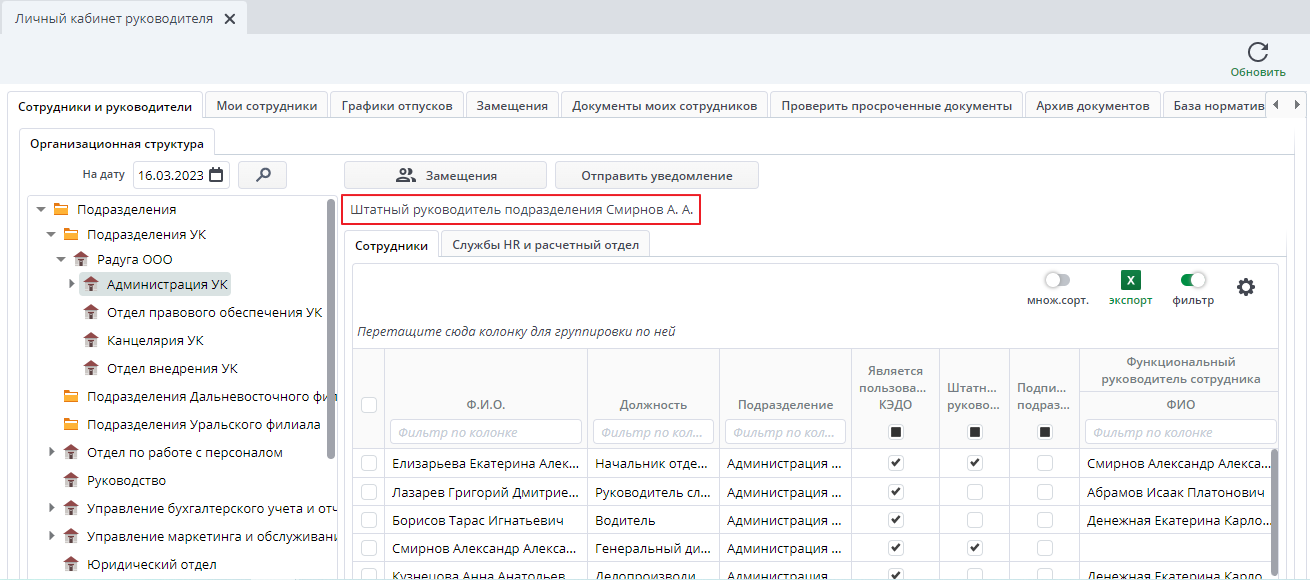Screen dimensions: 1310x580
Task: Click the magnifier search button beside date
Action: coord(263,175)
